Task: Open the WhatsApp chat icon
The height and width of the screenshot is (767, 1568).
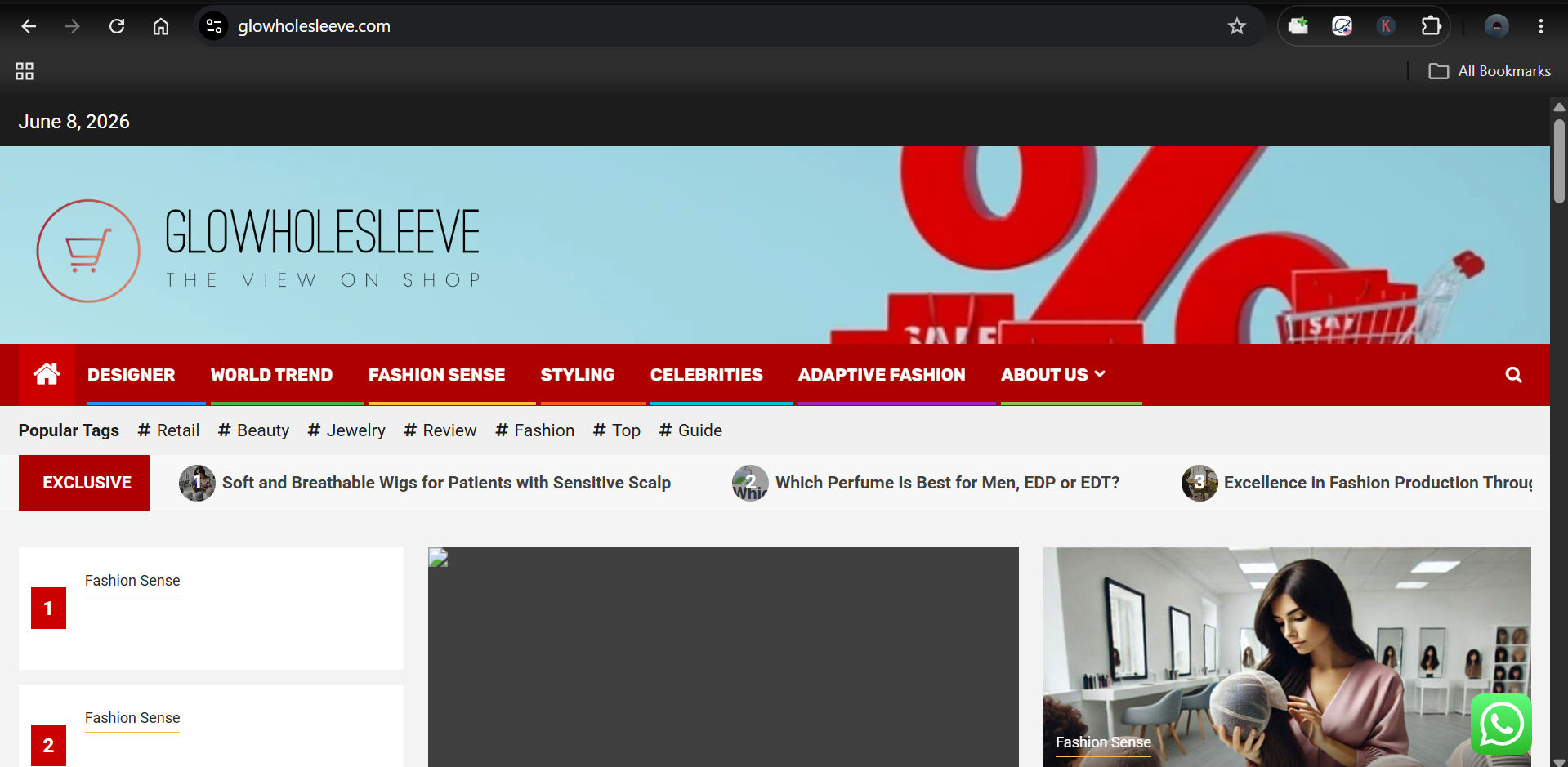Action: tap(1501, 725)
